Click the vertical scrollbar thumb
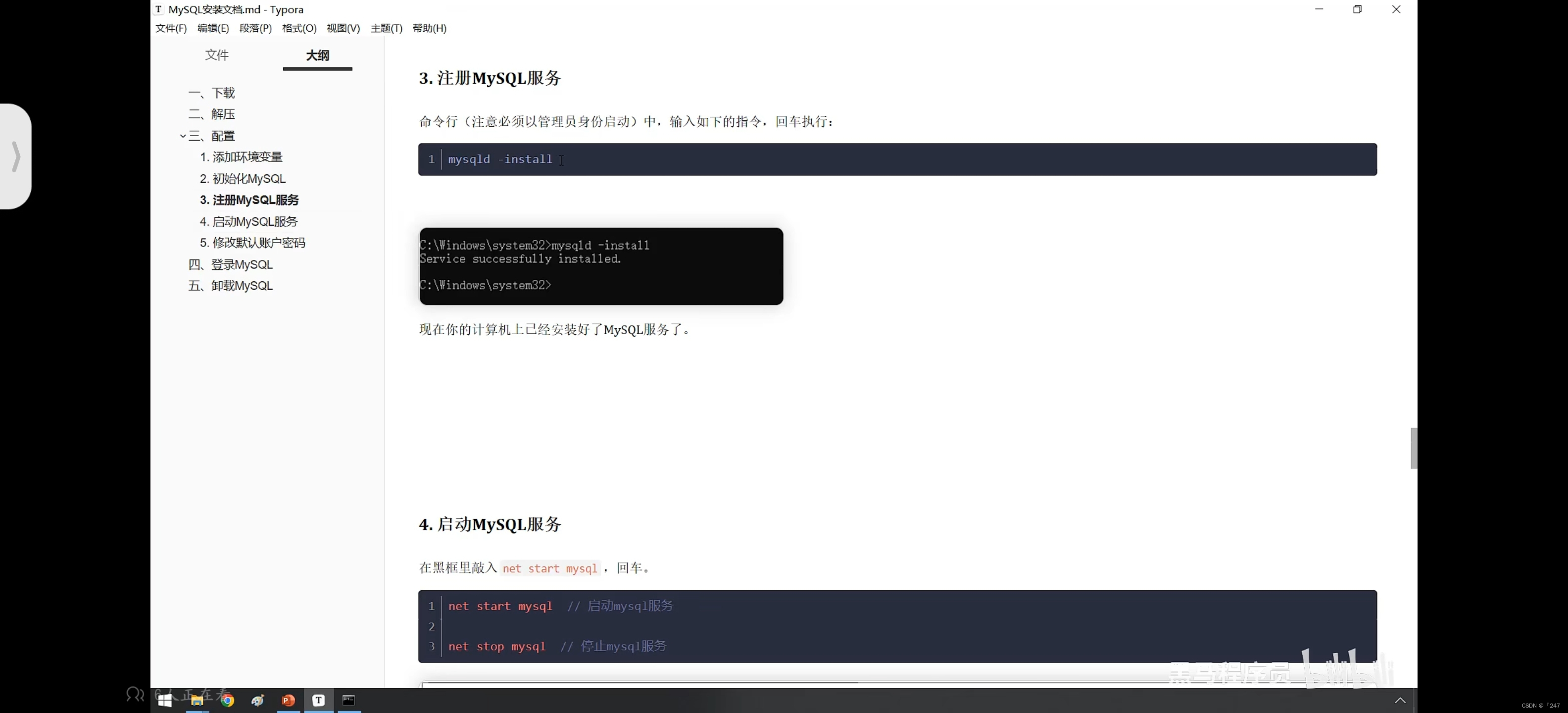 pyautogui.click(x=1414, y=448)
